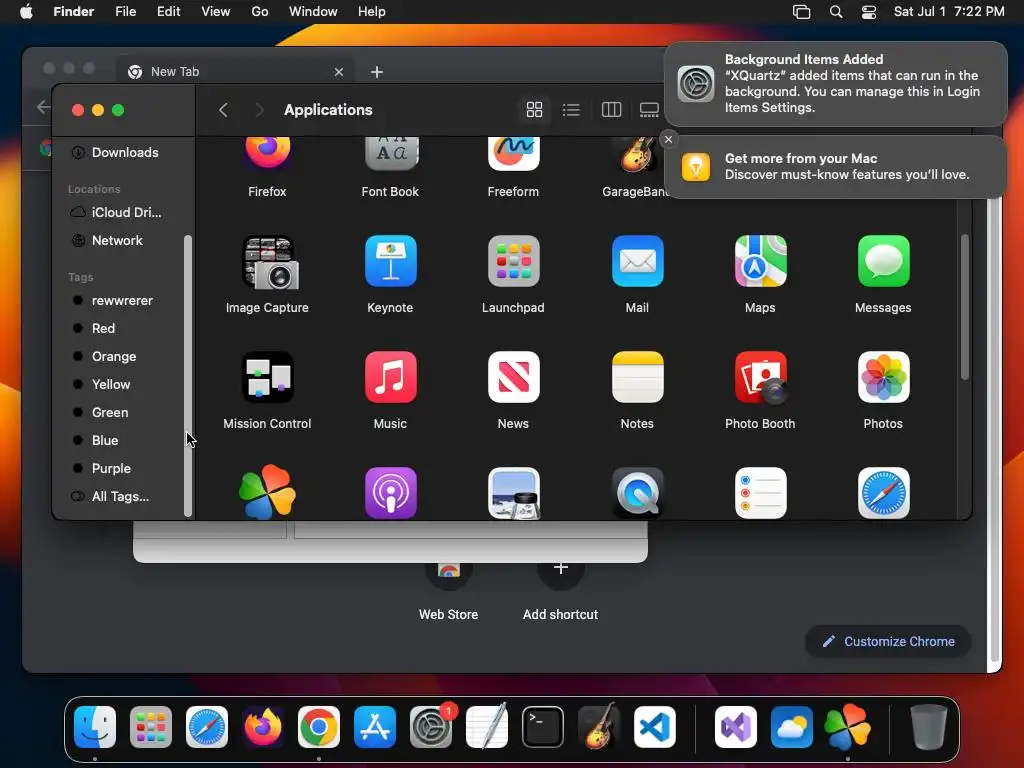Open the Window menu
Viewport: 1024px width, 768px height.
tap(313, 12)
